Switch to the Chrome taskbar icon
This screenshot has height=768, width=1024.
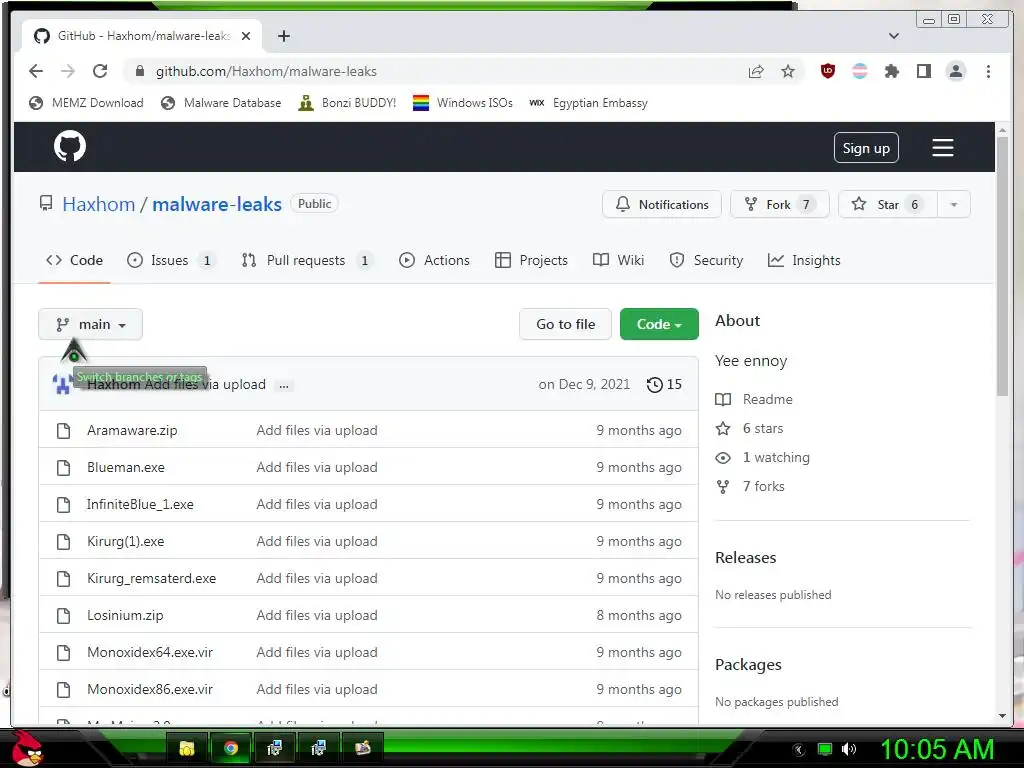point(231,748)
